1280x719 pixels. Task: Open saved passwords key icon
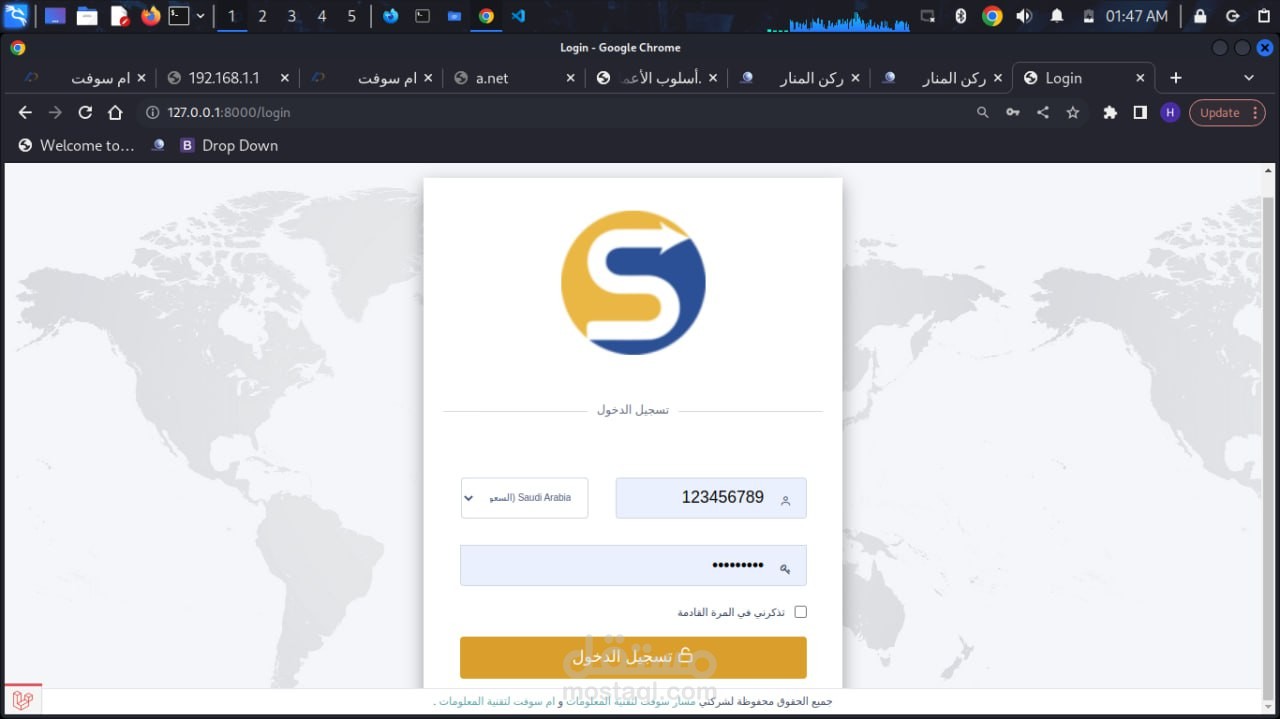(1013, 113)
